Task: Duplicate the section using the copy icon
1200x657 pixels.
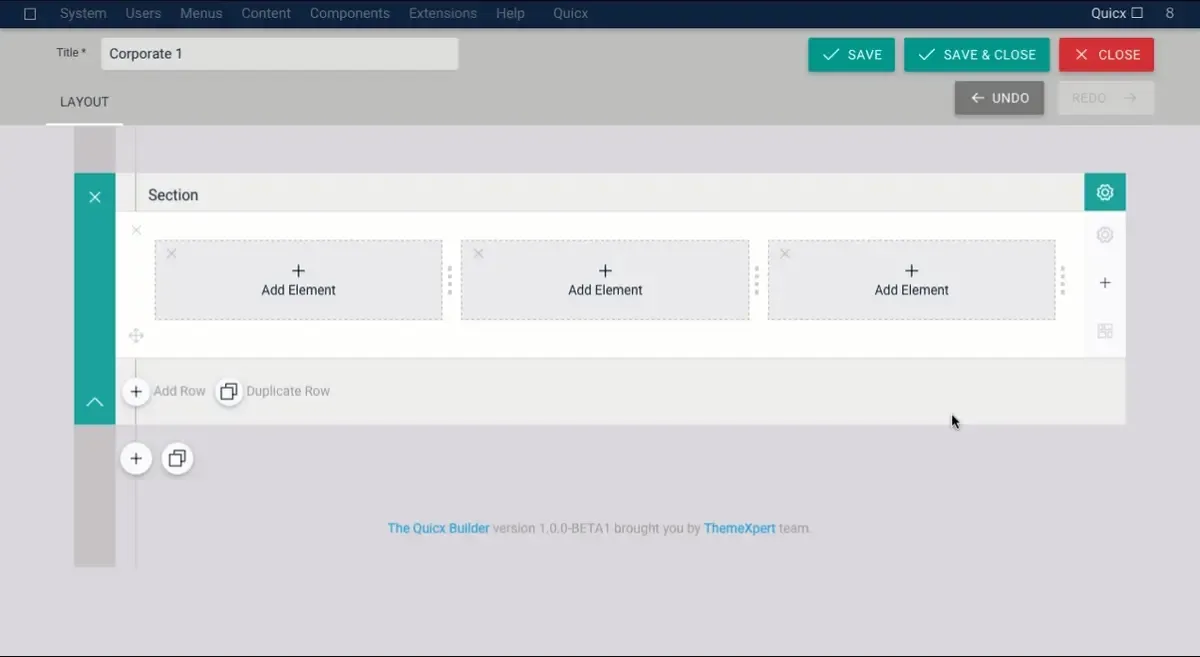Action: (x=177, y=459)
